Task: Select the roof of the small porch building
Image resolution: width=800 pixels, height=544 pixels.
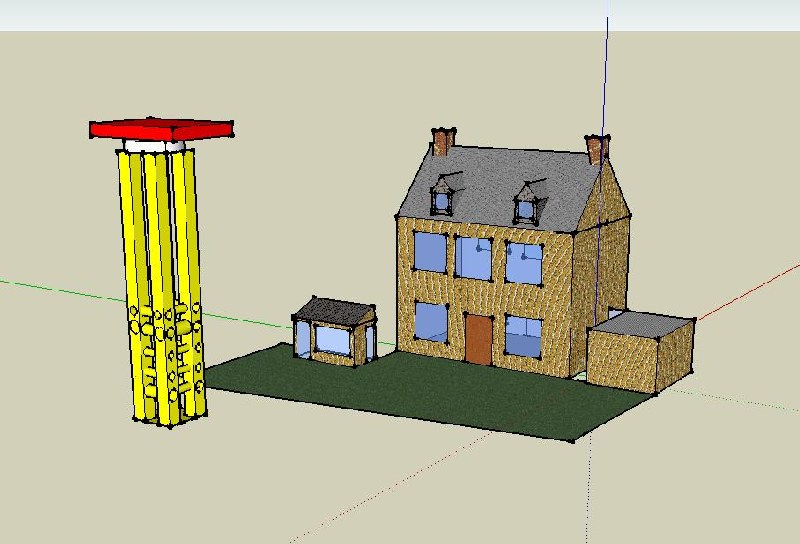Action: 336,310
